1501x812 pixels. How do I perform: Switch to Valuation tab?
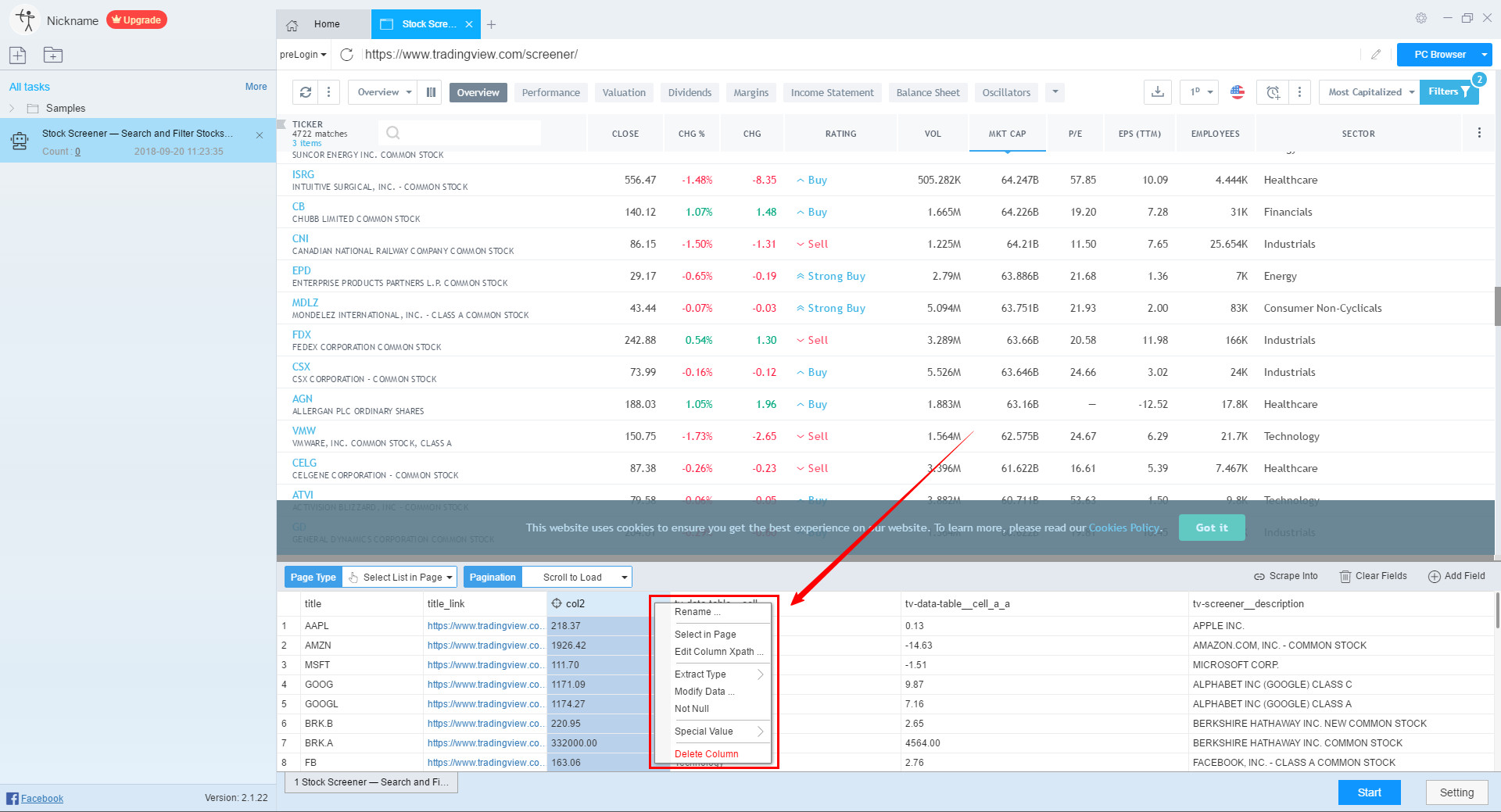click(624, 92)
